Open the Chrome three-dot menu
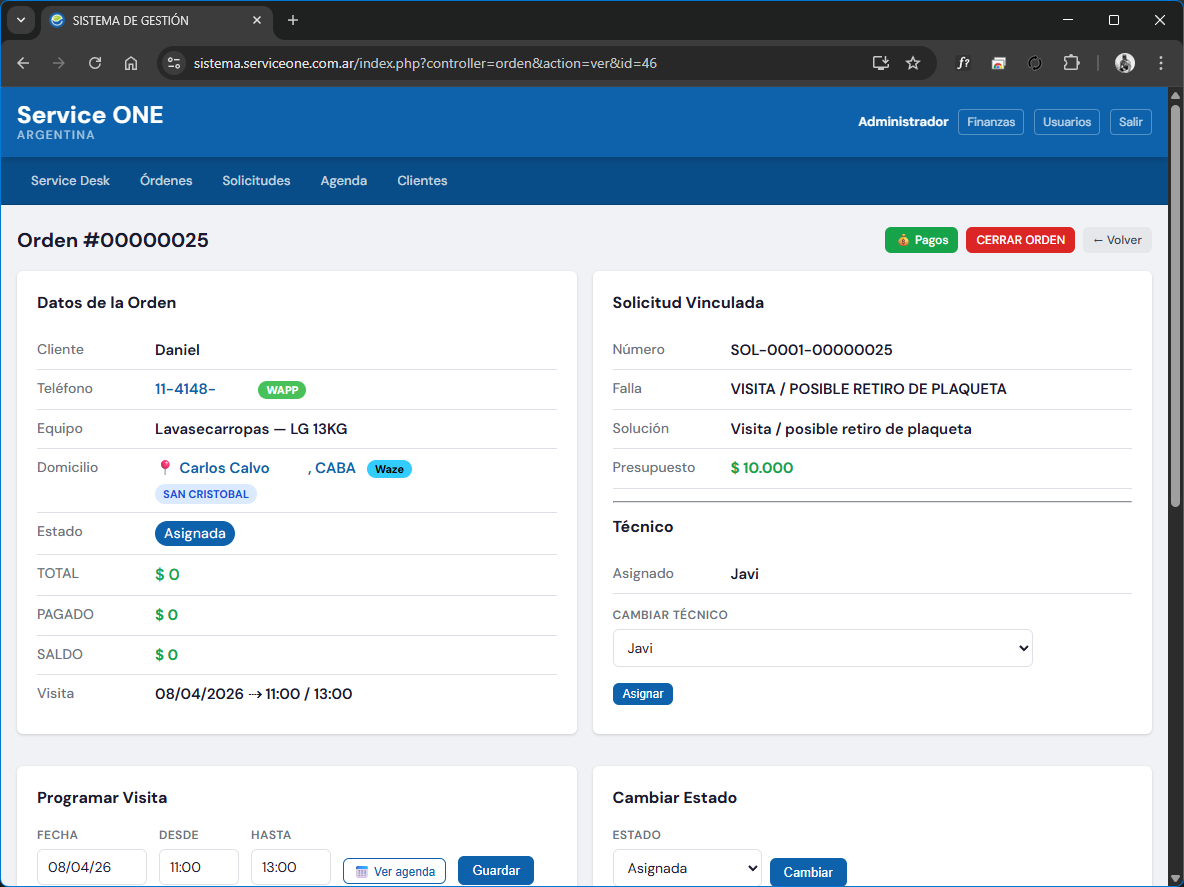 coord(1161,63)
